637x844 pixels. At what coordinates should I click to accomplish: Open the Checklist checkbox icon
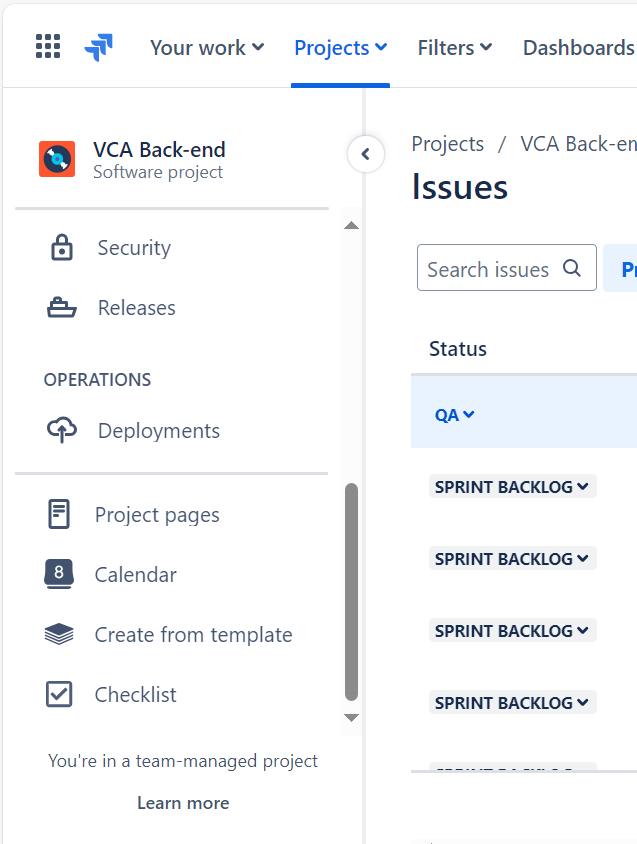coord(59,694)
